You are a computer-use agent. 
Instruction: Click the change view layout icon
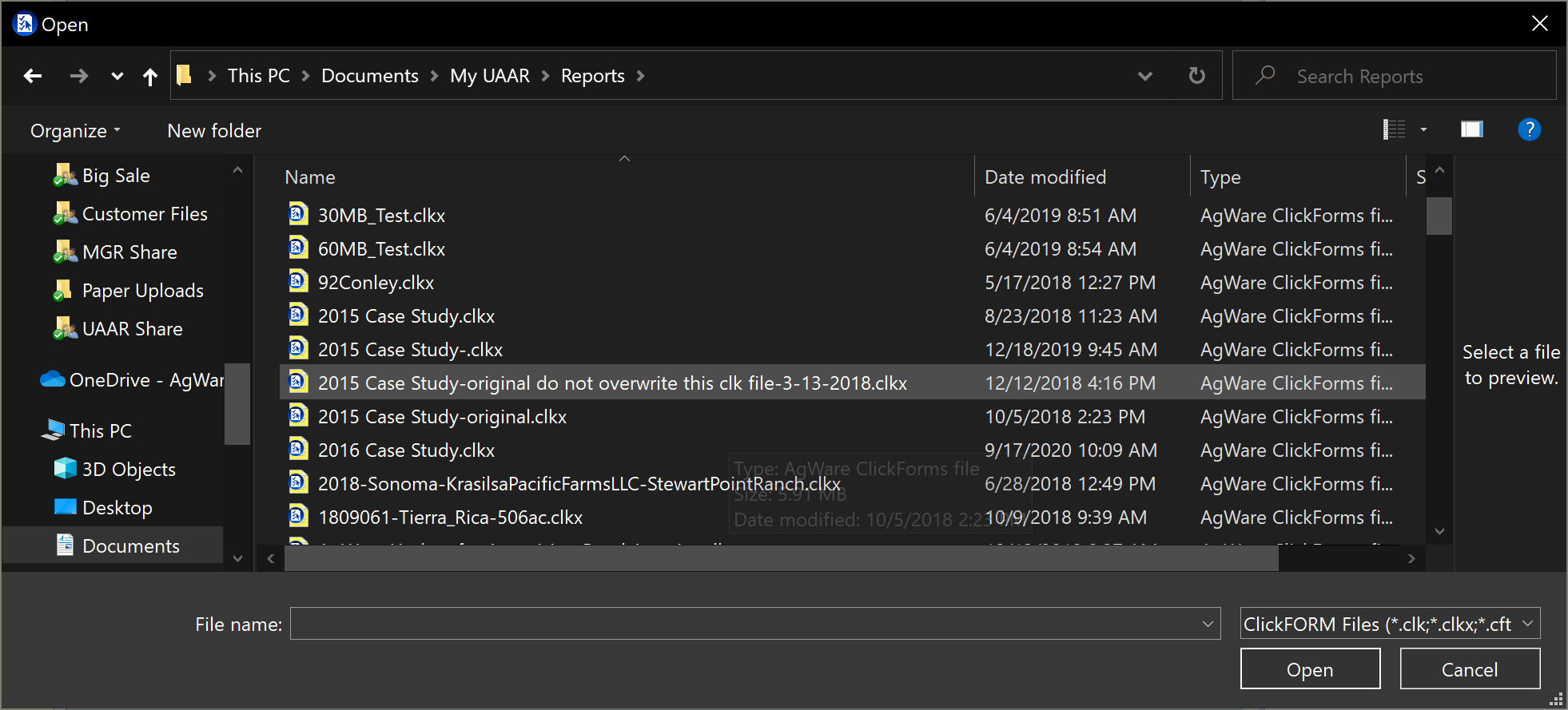click(x=1394, y=129)
